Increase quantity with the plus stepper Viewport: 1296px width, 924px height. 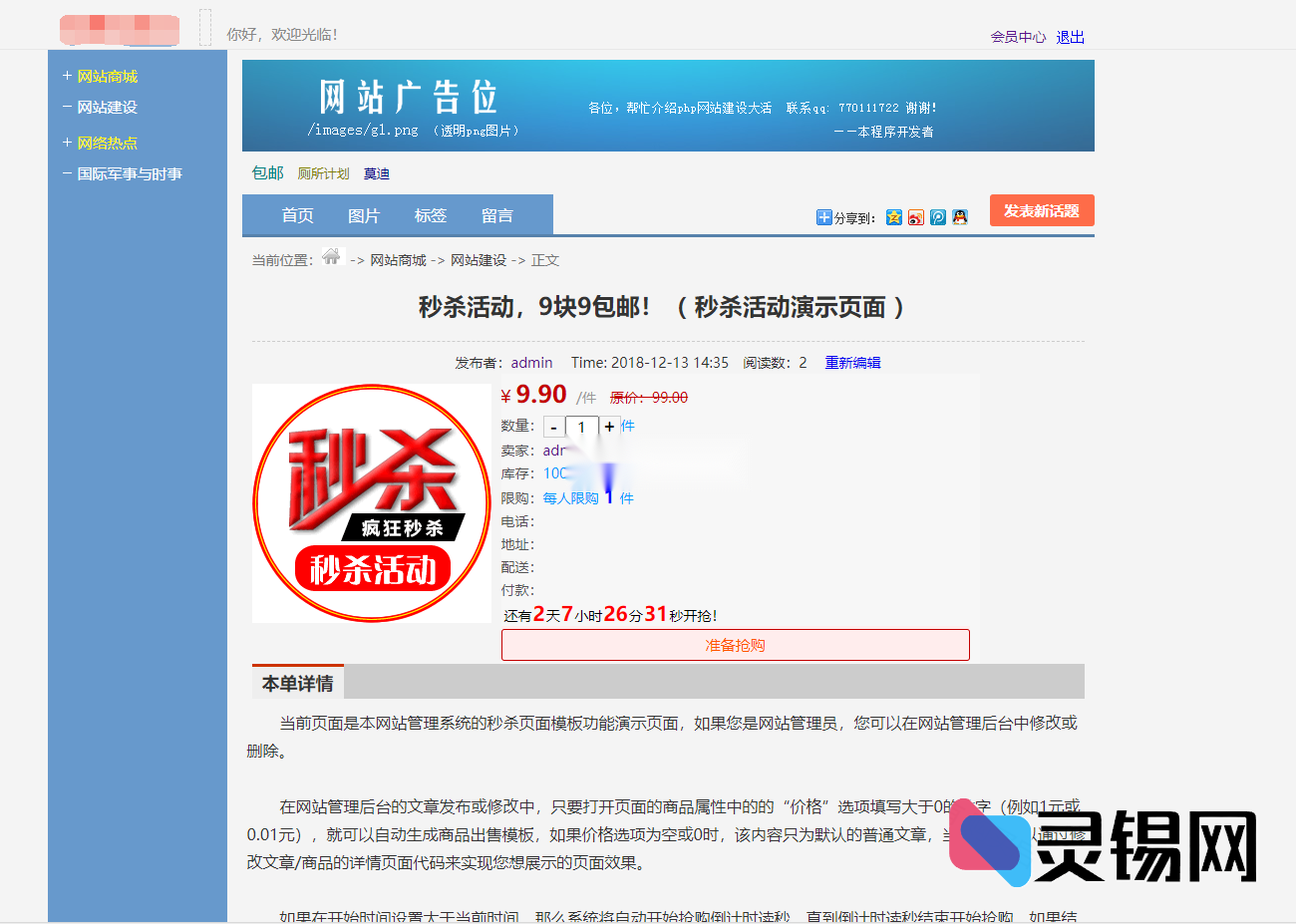click(x=609, y=426)
